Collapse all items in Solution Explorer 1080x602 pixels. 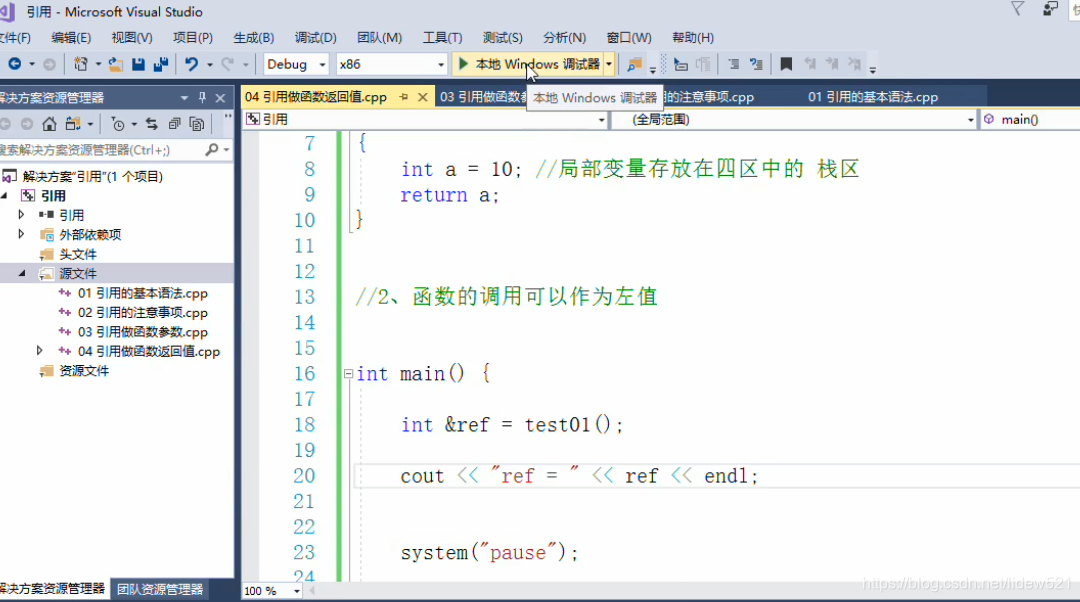[174, 124]
